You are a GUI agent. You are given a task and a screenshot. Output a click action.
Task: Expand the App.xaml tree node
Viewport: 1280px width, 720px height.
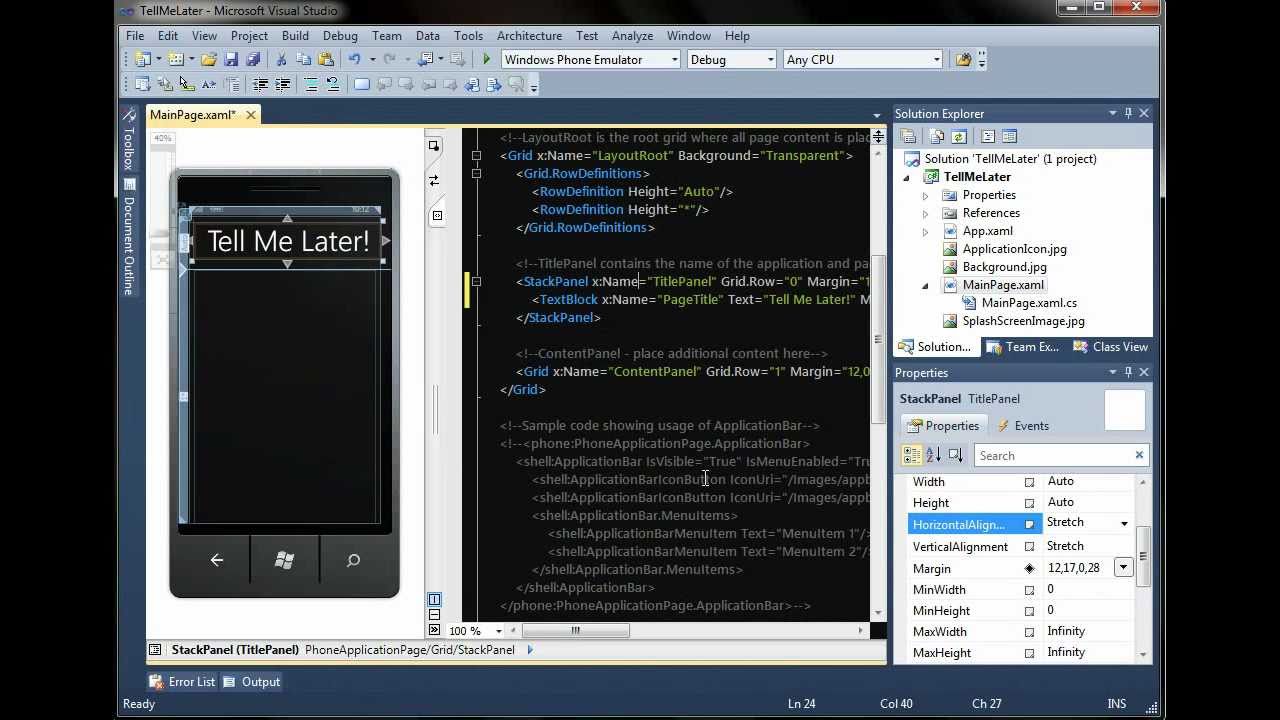(x=925, y=231)
